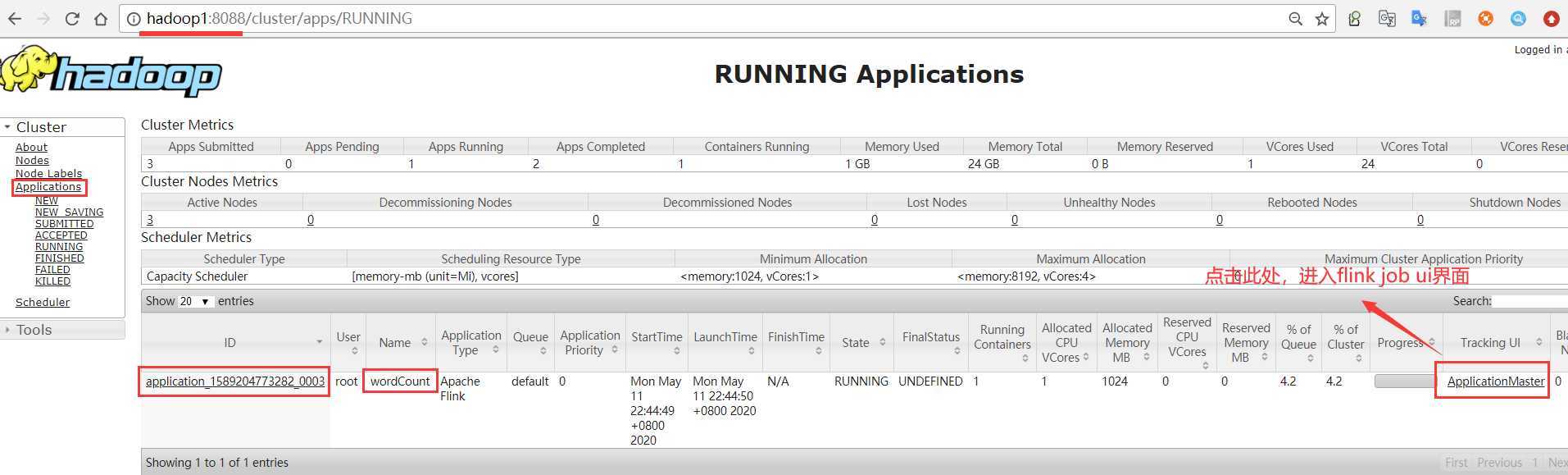Open the gray Google Translate extension icon
Viewport: 1568px width, 475px height.
1387,18
